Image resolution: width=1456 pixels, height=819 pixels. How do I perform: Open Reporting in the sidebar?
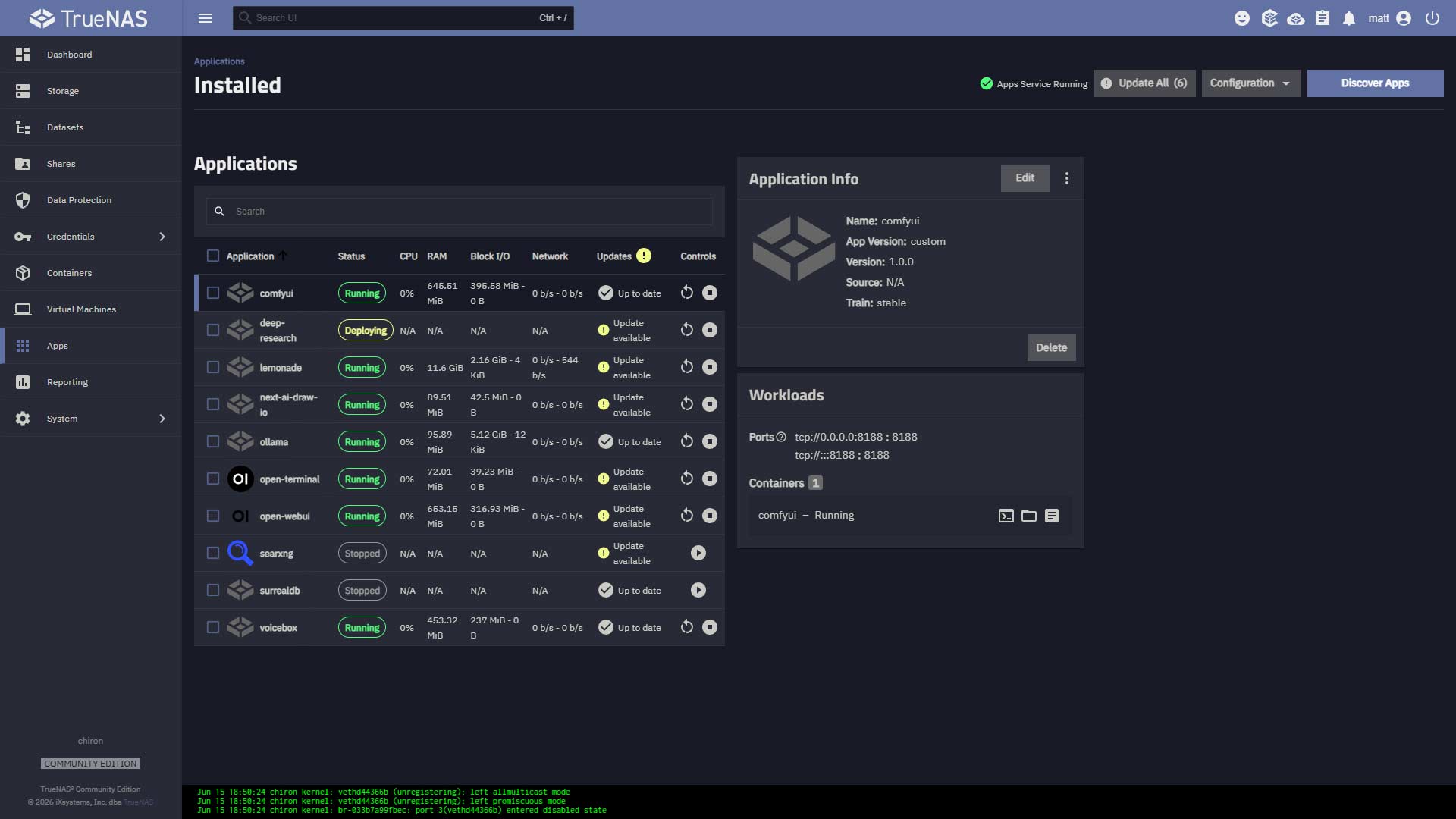tap(91, 382)
